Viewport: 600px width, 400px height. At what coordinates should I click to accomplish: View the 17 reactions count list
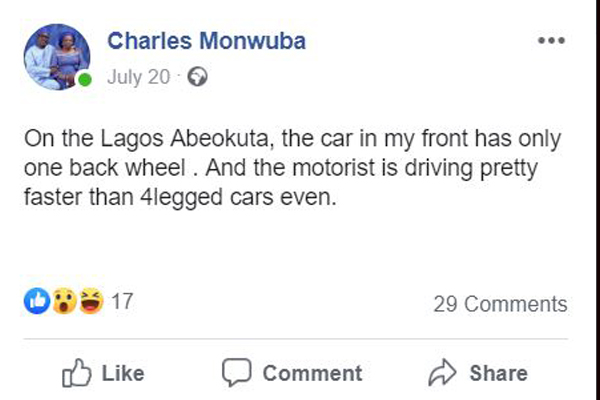click(121, 302)
